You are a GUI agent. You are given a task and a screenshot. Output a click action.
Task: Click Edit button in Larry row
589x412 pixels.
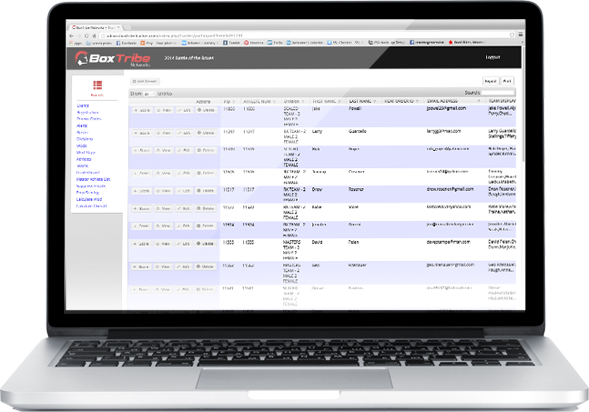(184, 133)
